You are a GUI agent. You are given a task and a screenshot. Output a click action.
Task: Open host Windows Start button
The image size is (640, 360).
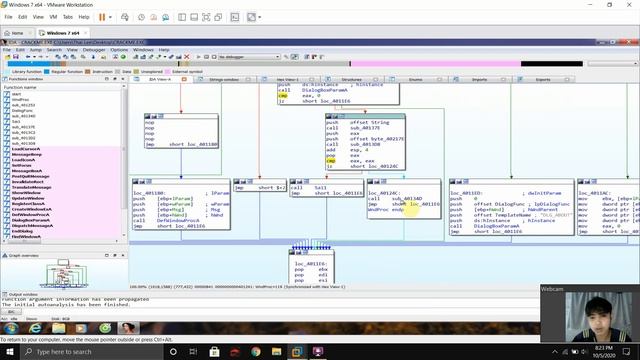click(10, 352)
